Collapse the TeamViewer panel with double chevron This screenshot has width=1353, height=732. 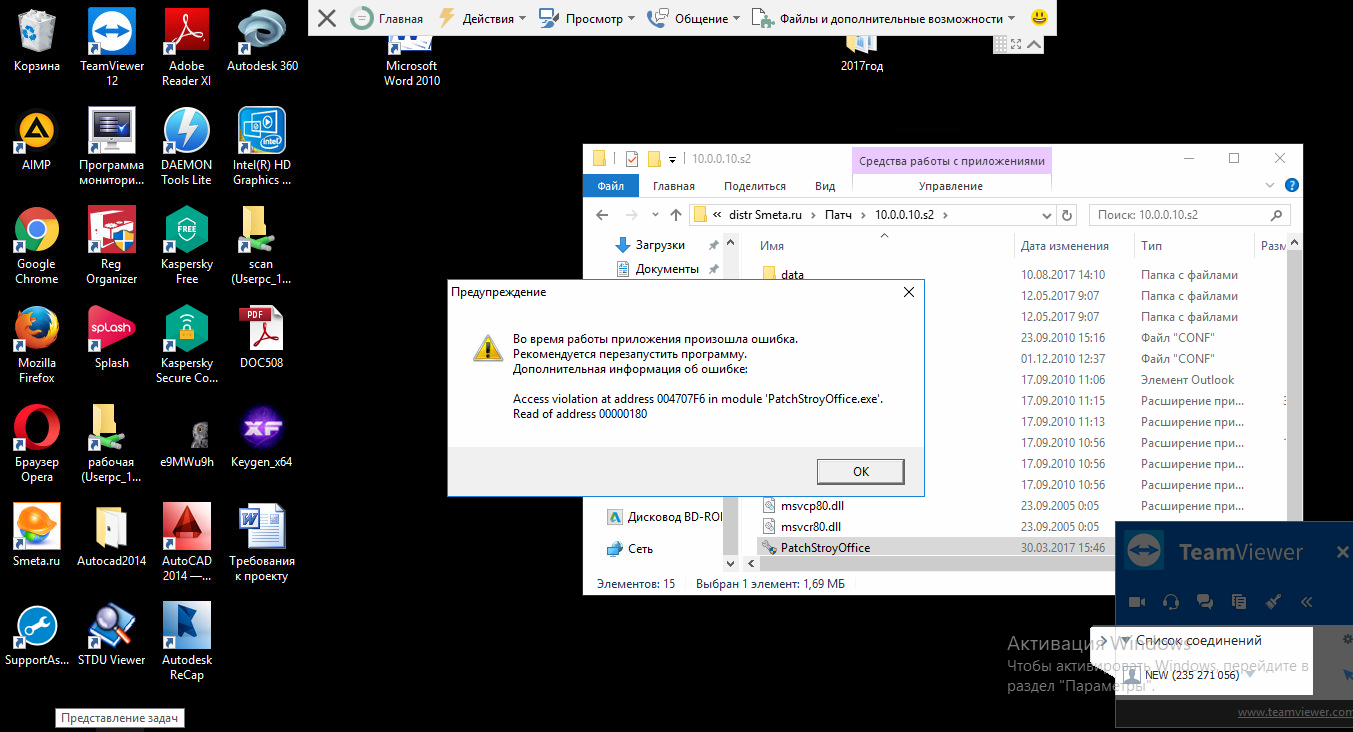click(1306, 602)
